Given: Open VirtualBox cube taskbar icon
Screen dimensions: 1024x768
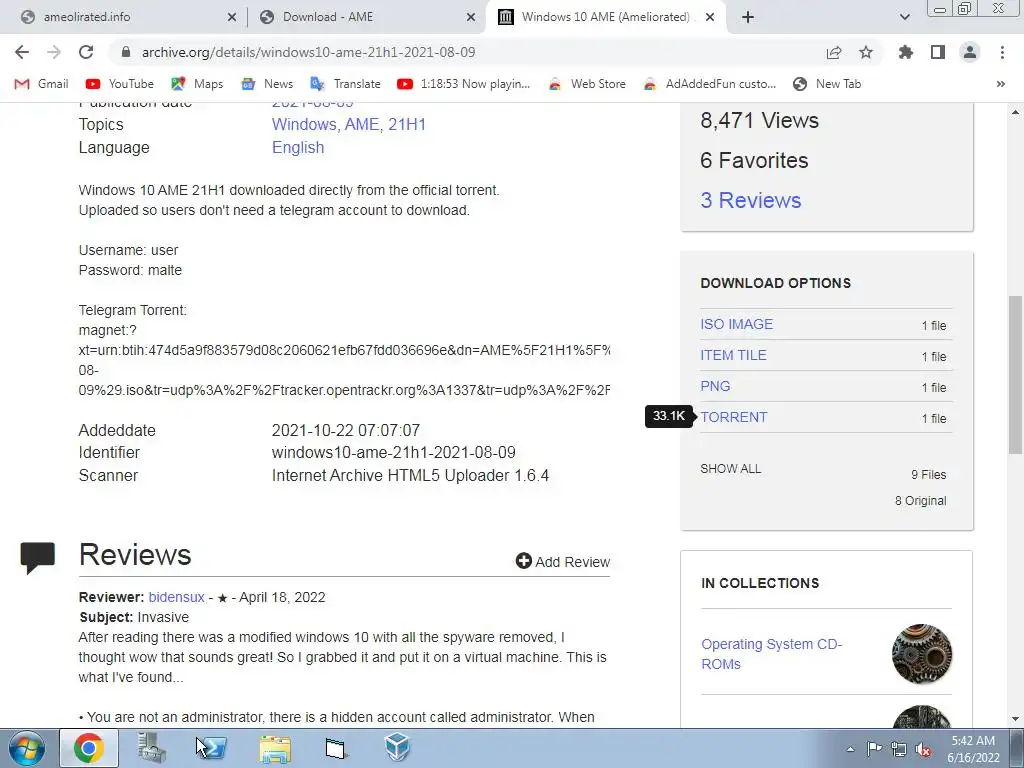Looking at the screenshot, I should pyautogui.click(x=396, y=748).
